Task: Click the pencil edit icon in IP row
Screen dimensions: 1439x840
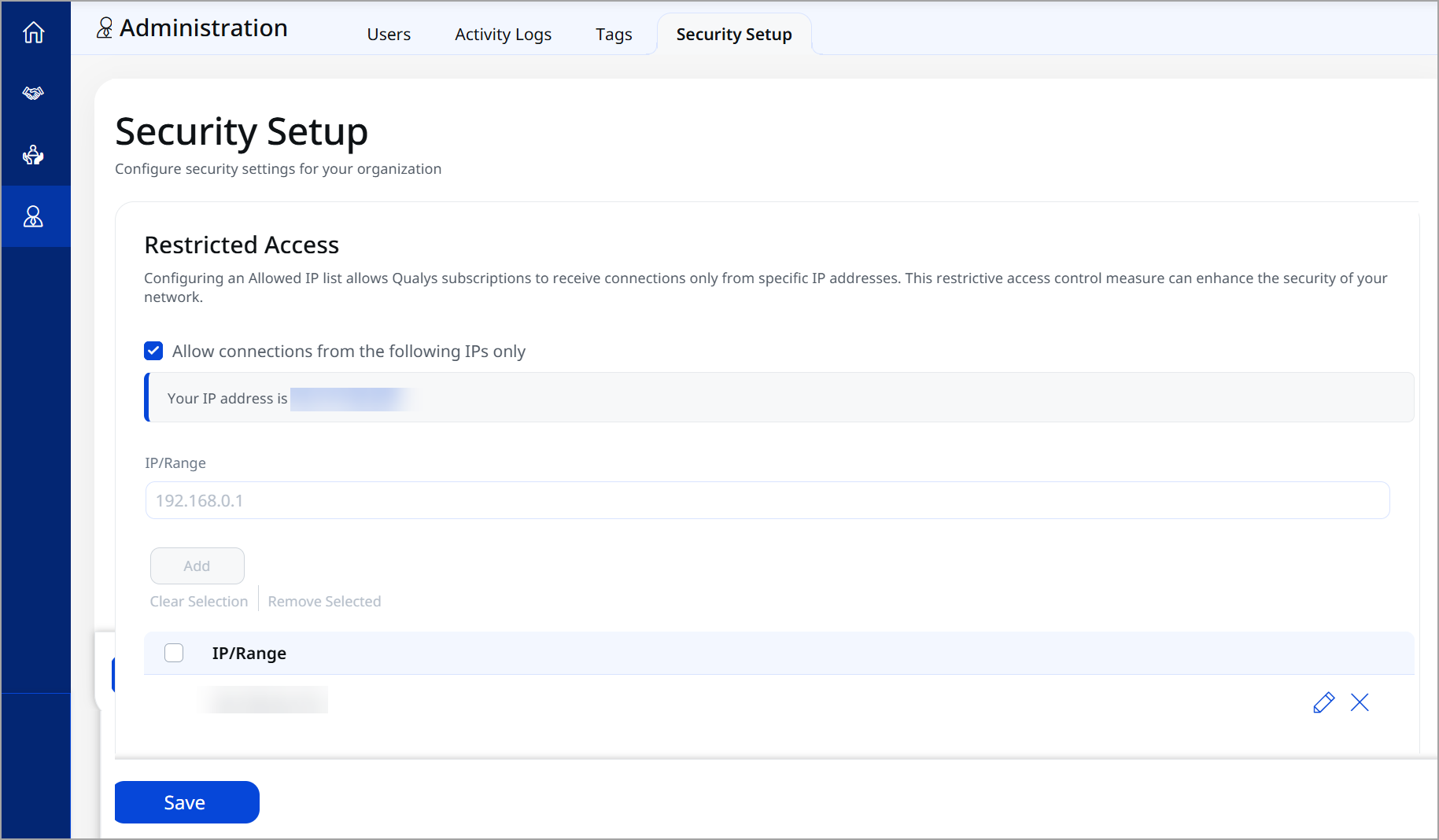Action: (x=1323, y=702)
